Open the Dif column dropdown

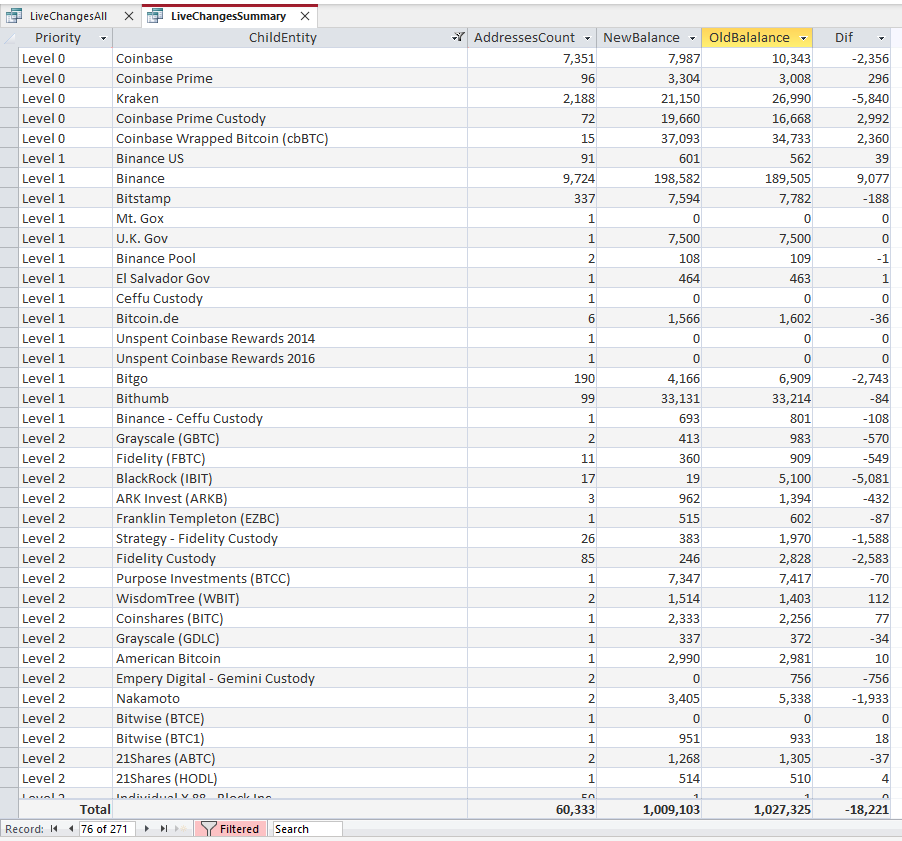tap(881, 38)
